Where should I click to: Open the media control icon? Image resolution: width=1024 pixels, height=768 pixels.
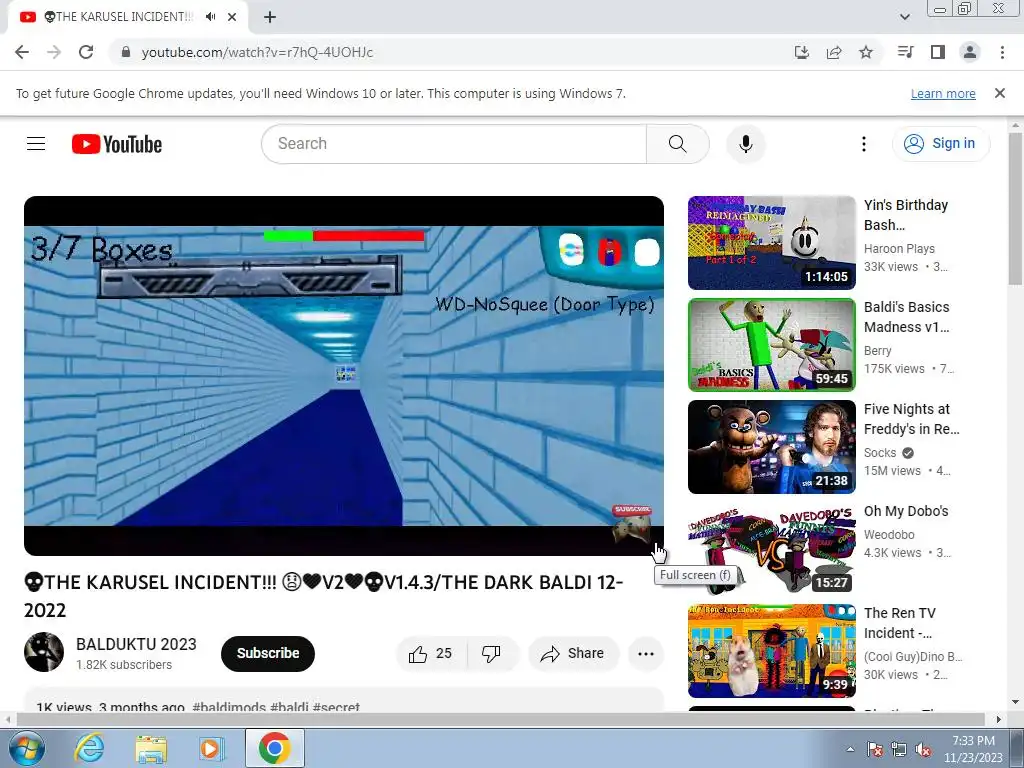point(905,52)
